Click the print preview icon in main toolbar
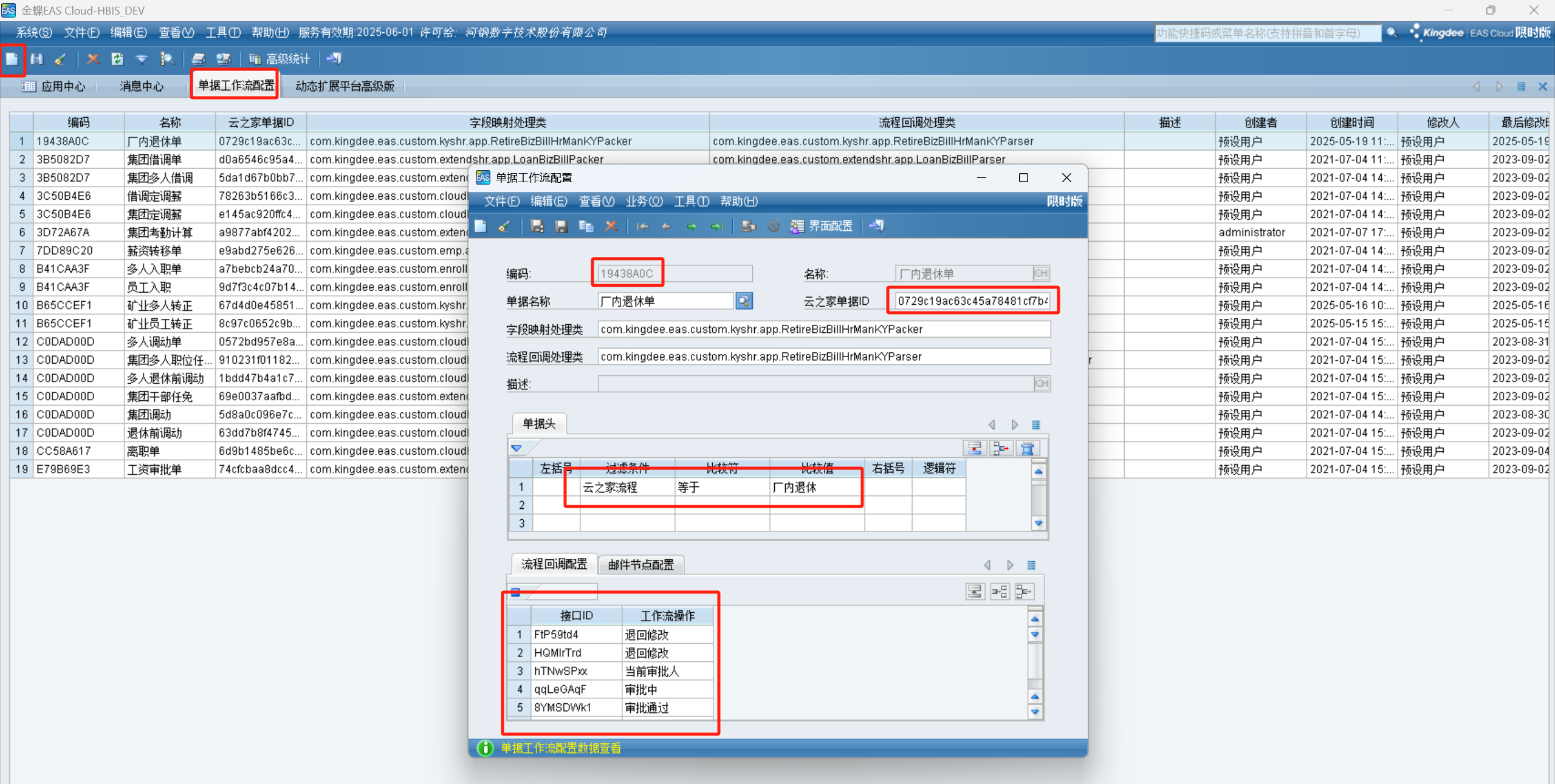This screenshot has height=784, width=1555. (224, 59)
